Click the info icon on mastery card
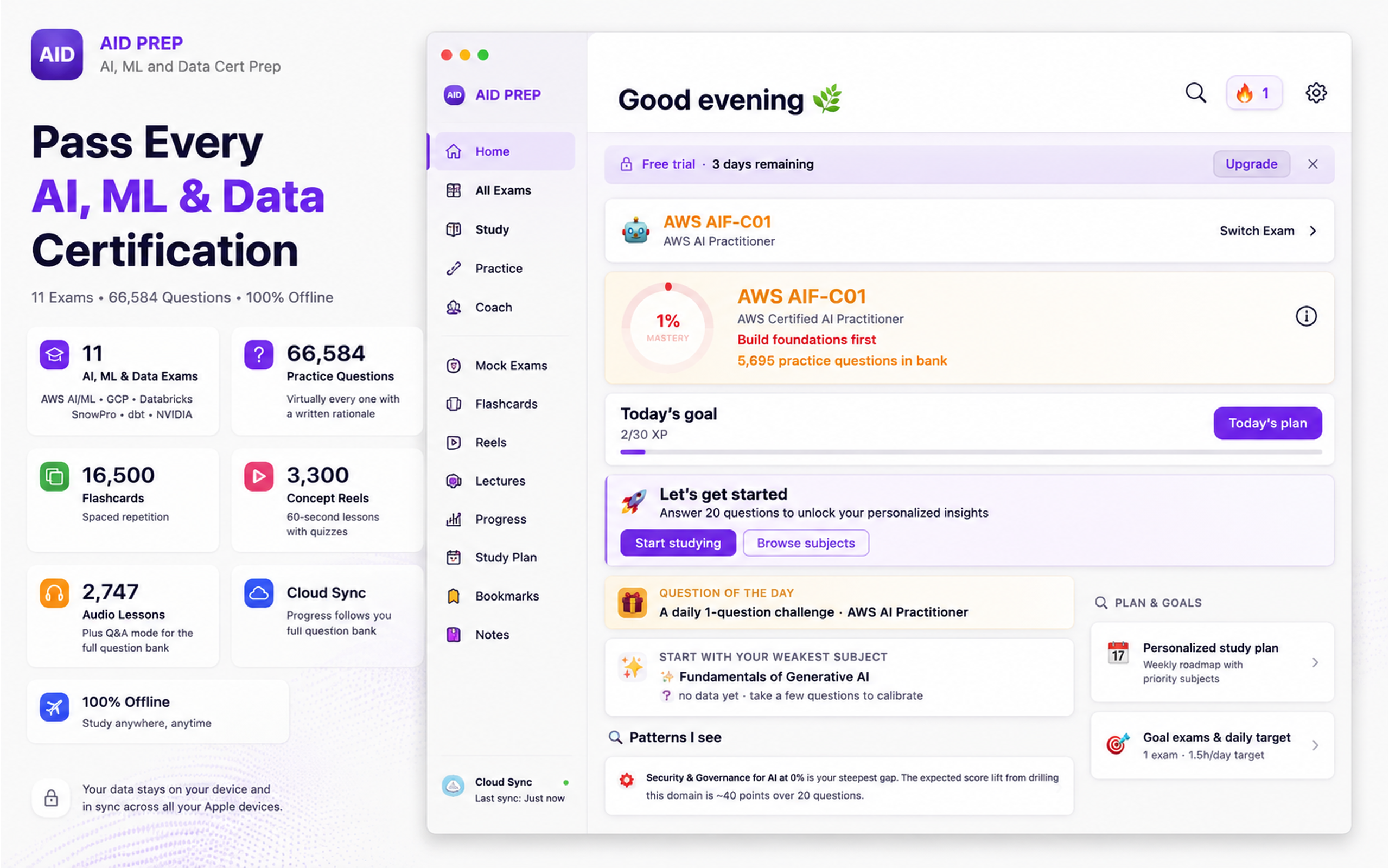The height and width of the screenshot is (868, 1389). pyautogui.click(x=1306, y=316)
